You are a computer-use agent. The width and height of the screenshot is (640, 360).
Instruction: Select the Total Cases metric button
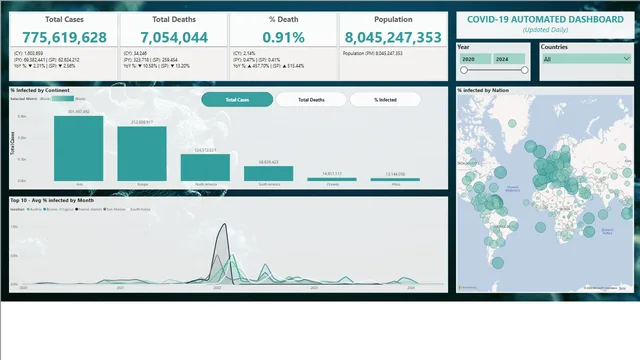(237, 100)
